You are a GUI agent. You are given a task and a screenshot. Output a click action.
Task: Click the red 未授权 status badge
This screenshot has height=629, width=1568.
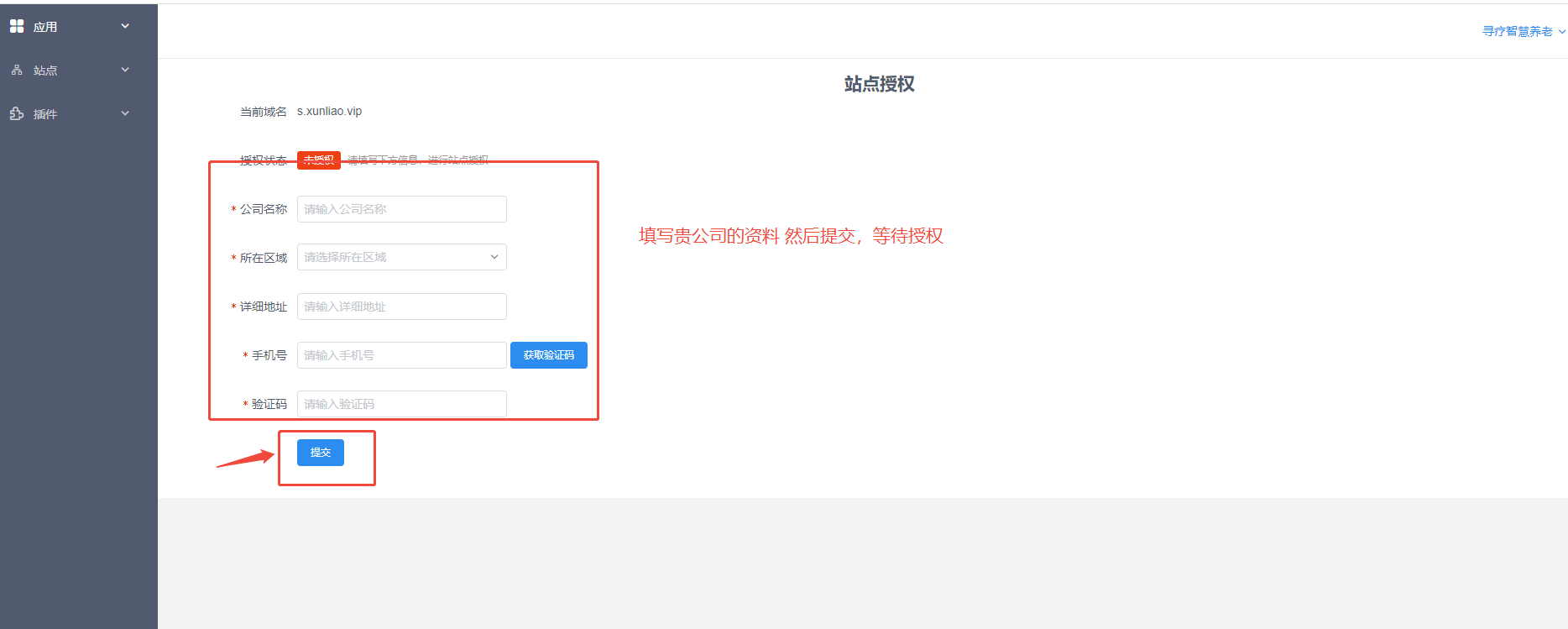pos(318,160)
